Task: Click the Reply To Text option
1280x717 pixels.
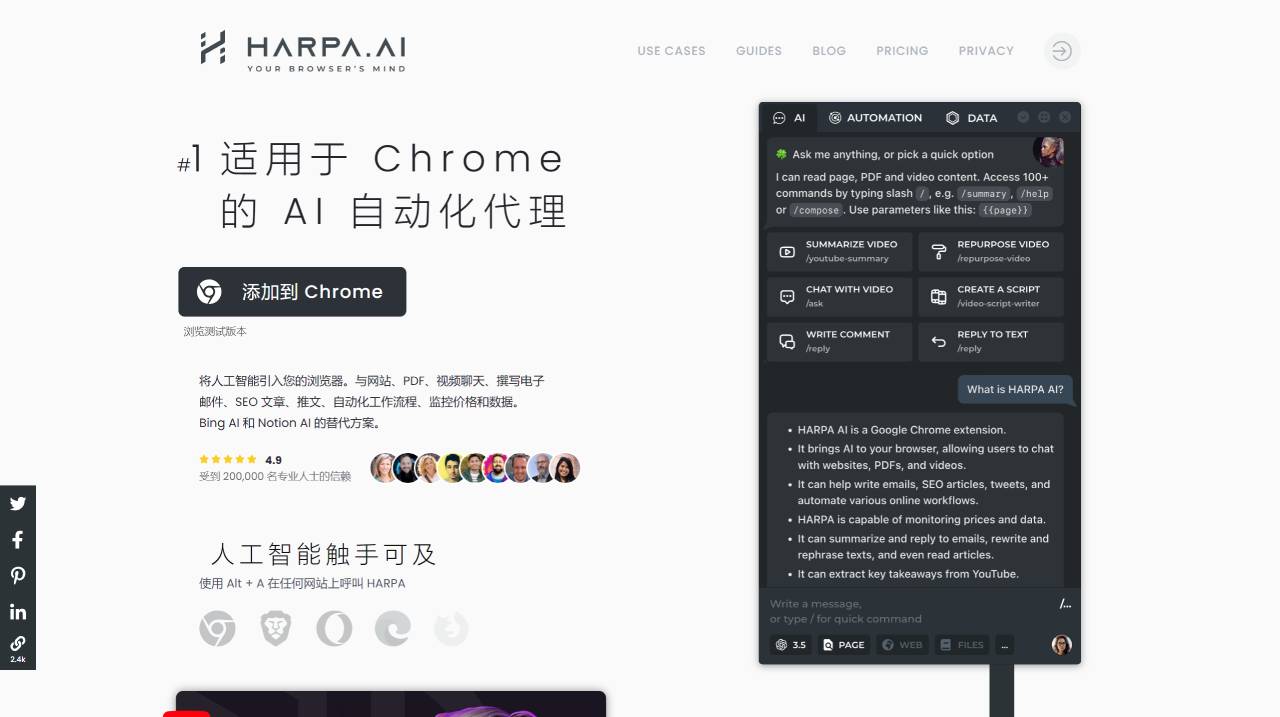Action: pyautogui.click(x=990, y=341)
